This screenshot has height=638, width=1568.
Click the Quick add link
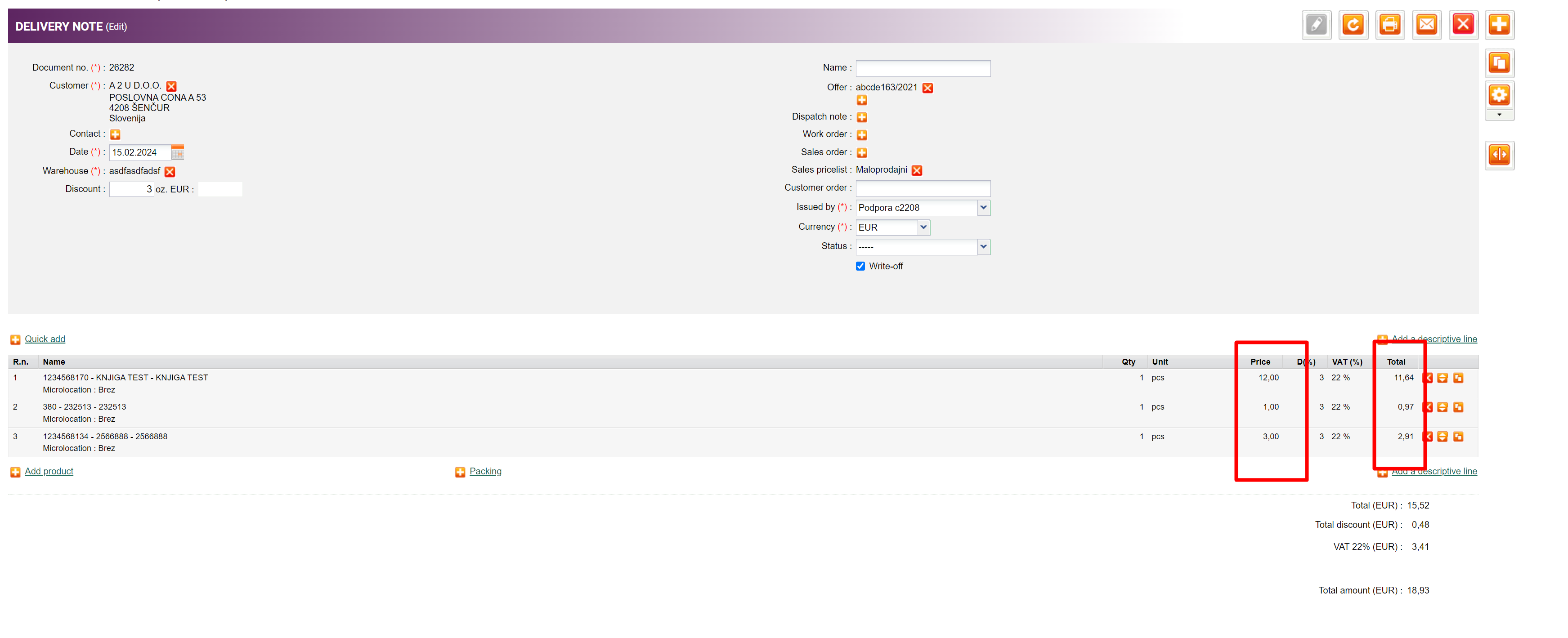[45, 339]
